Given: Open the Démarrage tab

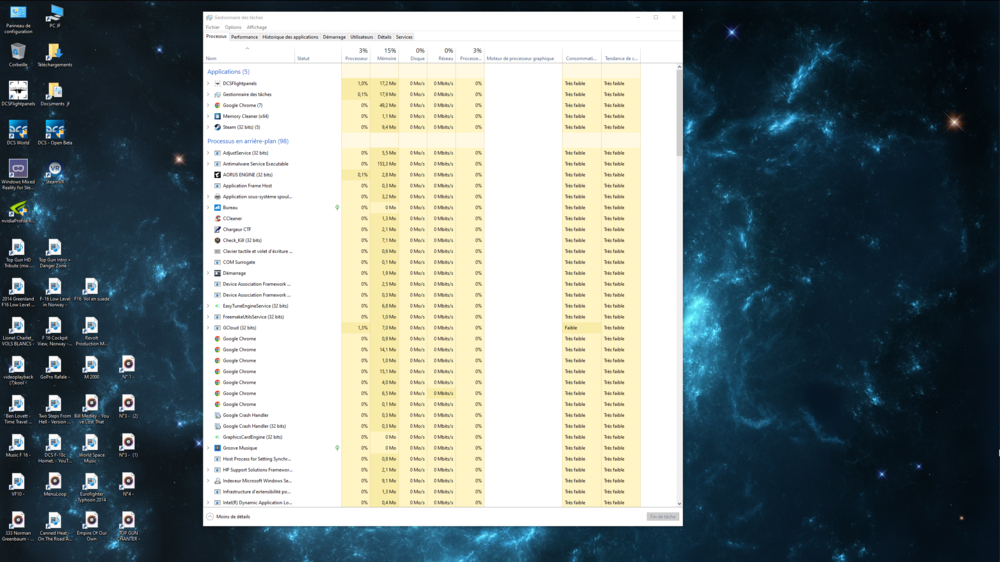Looking at the screenshot, I should [x=334, y=37].
